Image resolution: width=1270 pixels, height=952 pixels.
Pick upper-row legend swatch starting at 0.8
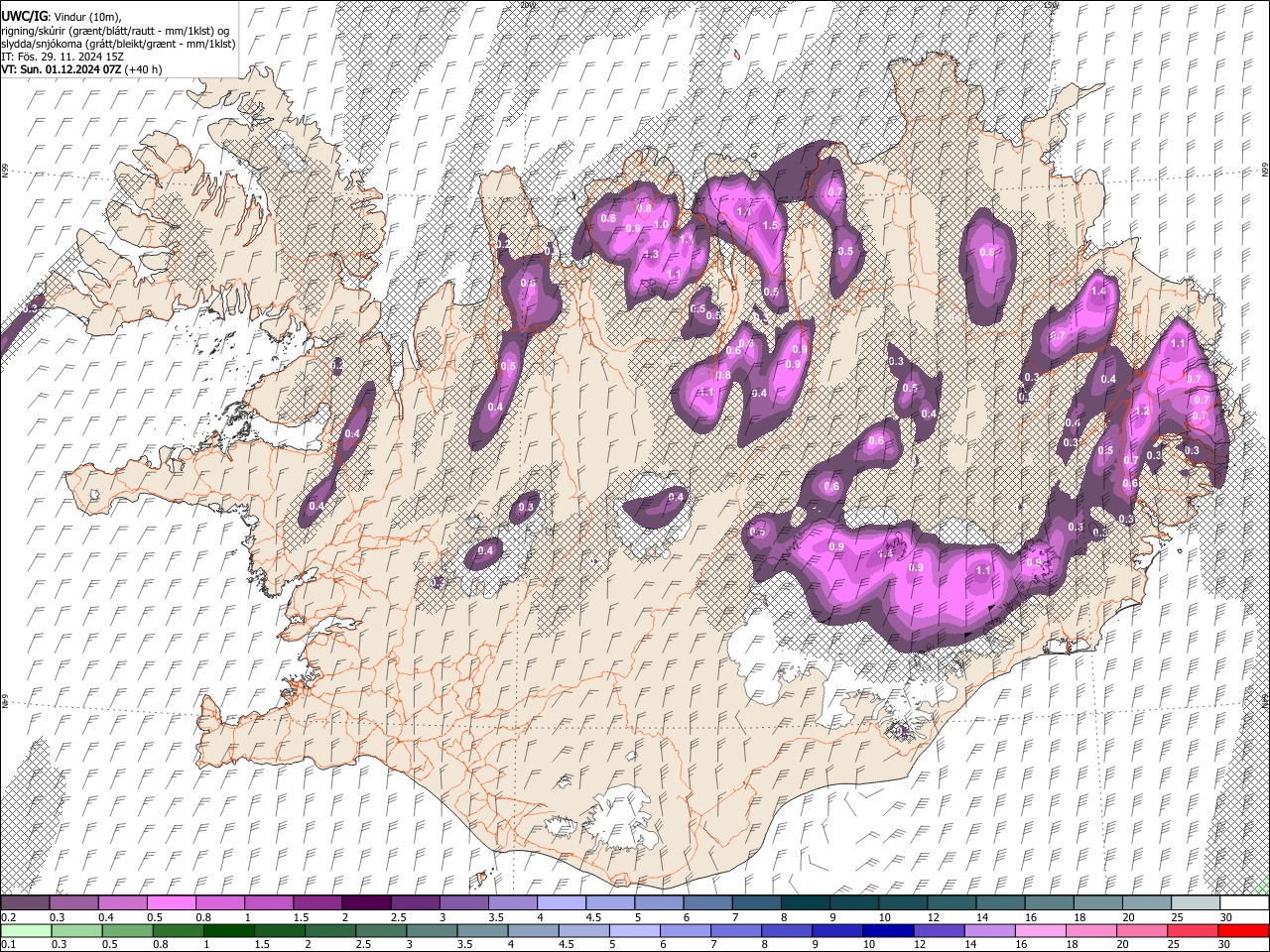pyautogui.click(x=219, y=902)
